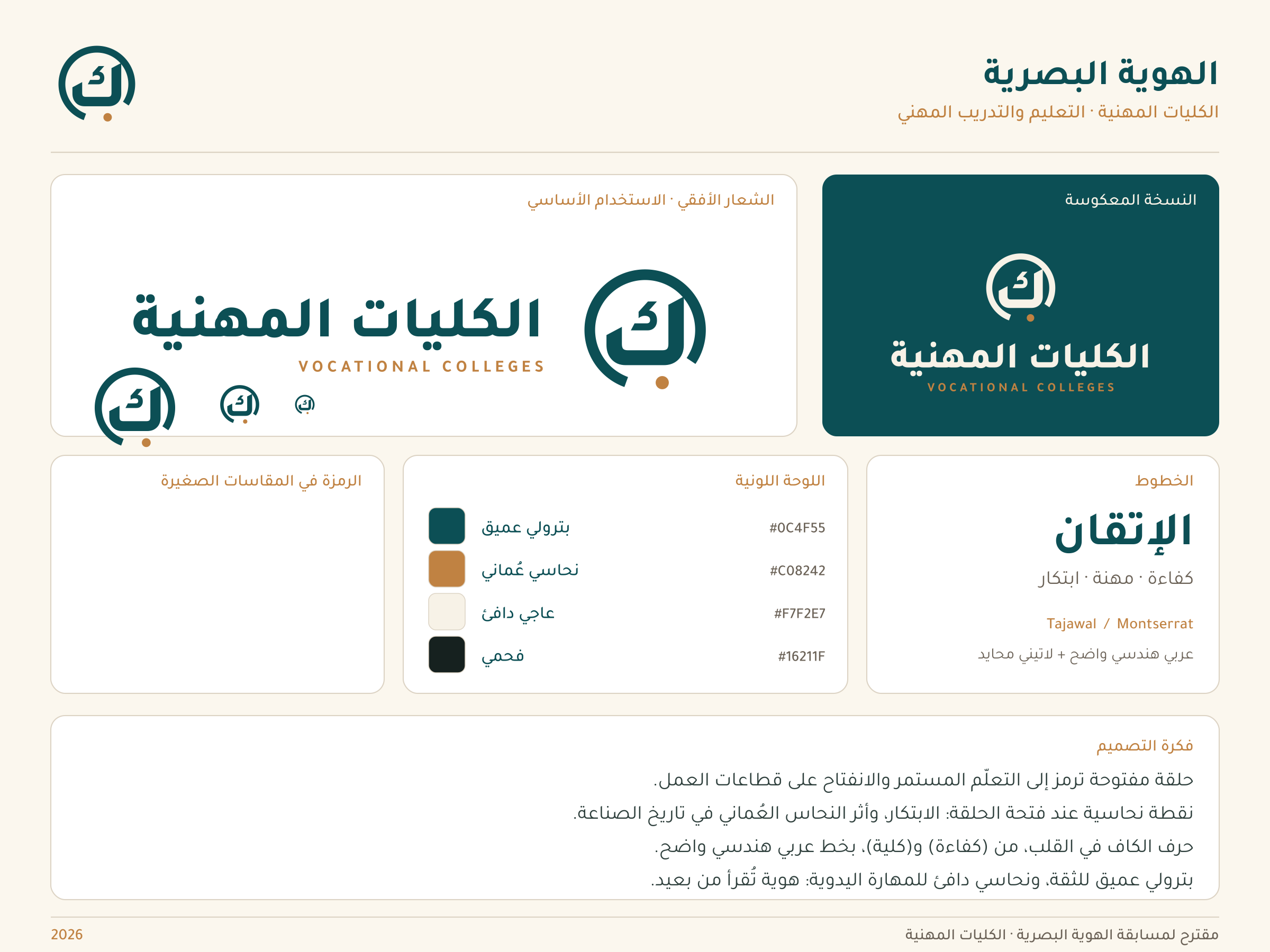Click the hex code #F7F2E7

tap(799, 614)
